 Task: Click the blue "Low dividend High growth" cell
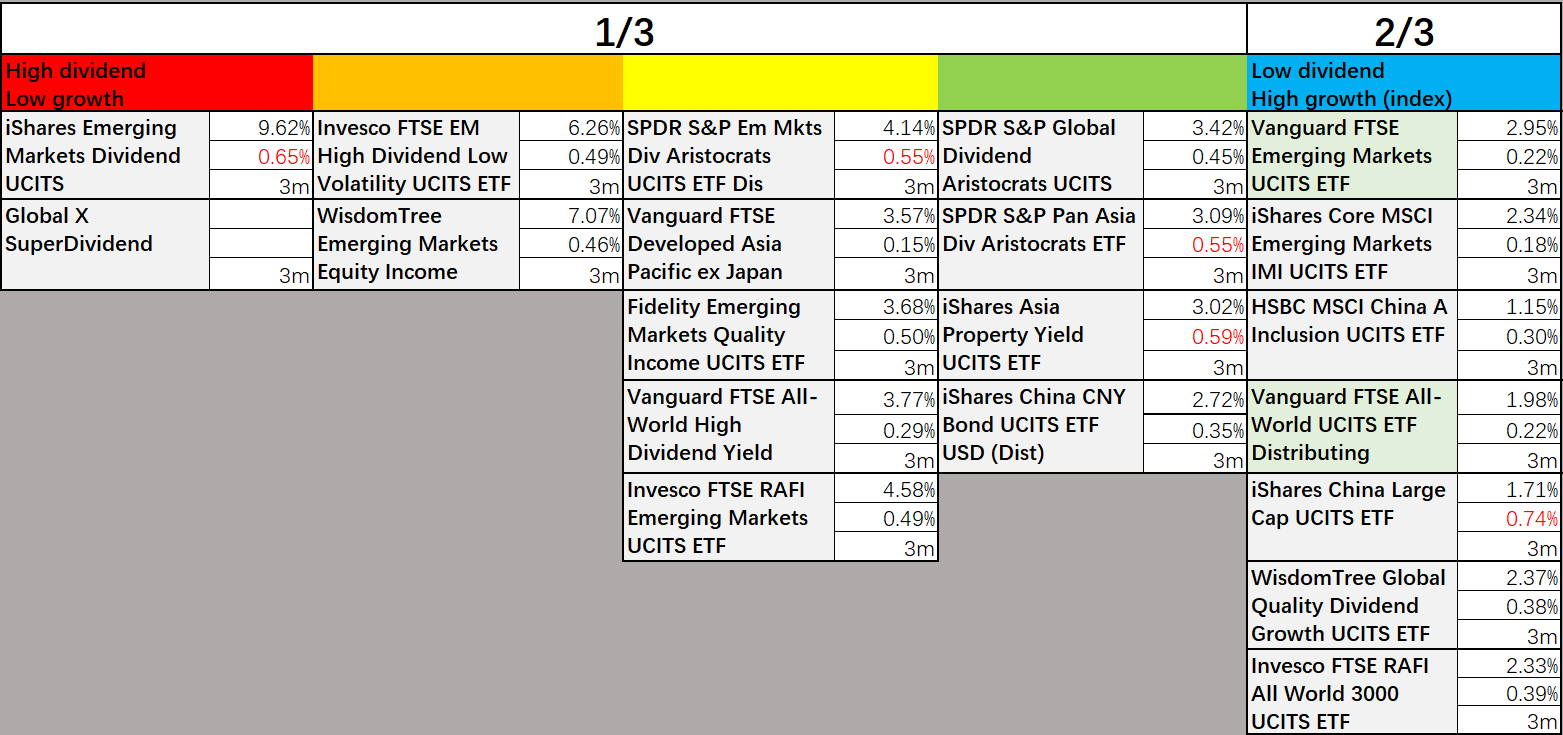tap(1403, 84)
